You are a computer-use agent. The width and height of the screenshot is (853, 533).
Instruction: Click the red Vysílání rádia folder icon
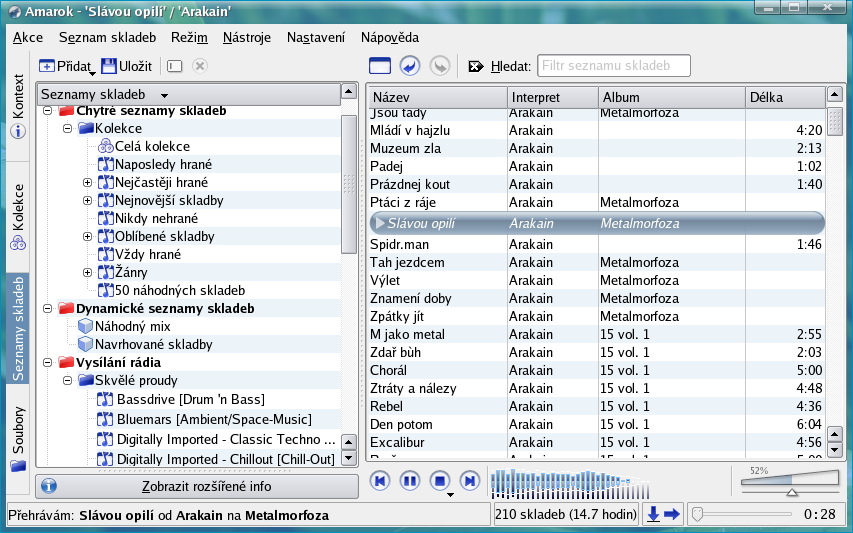click(x=66, y=362)
